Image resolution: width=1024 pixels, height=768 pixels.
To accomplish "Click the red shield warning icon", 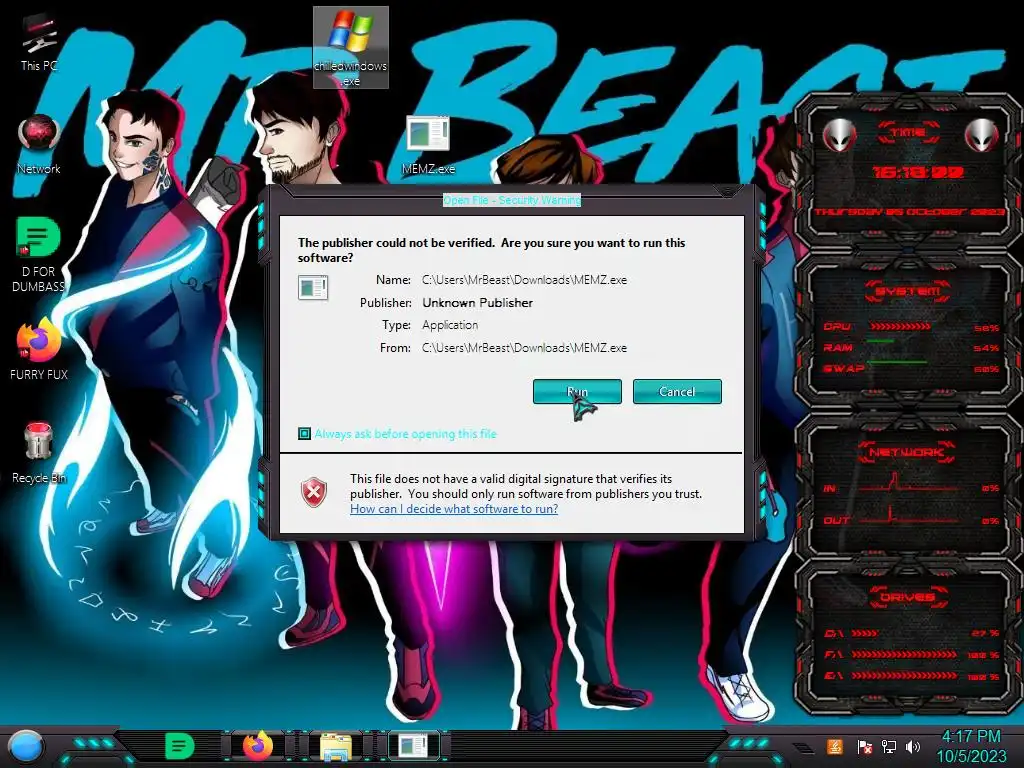I will coord(313,492).
